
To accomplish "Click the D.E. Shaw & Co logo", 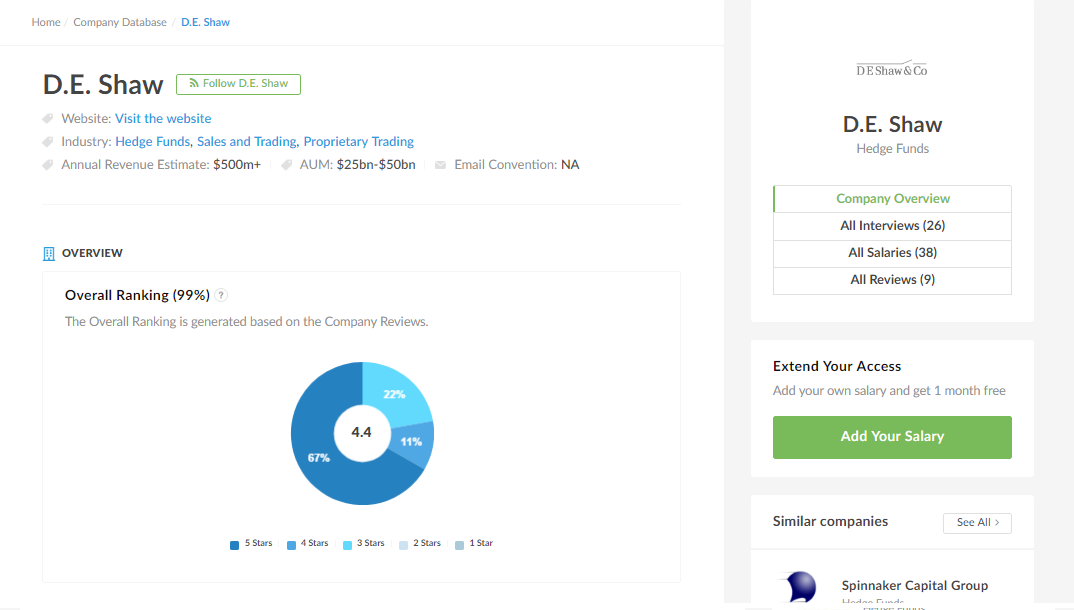I will pyautogui.click(x=892, y=70).
